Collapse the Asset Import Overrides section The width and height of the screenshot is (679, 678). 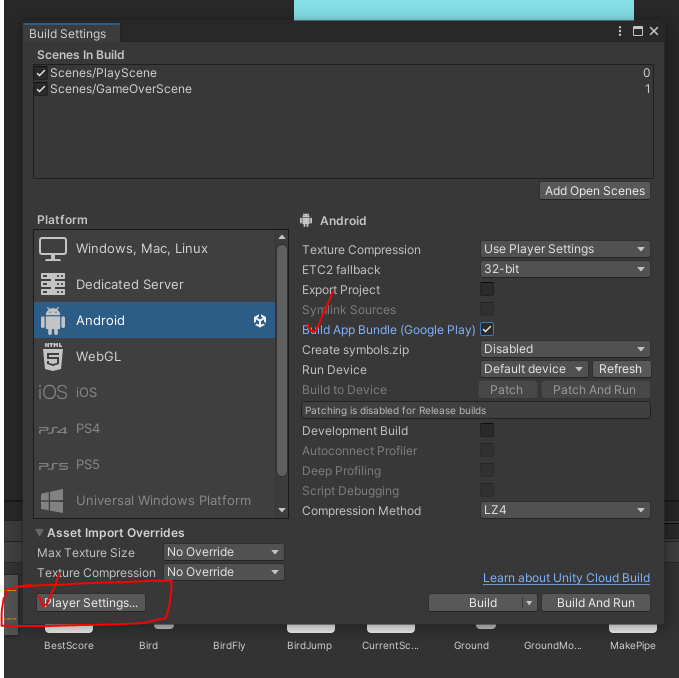(39, 533)
